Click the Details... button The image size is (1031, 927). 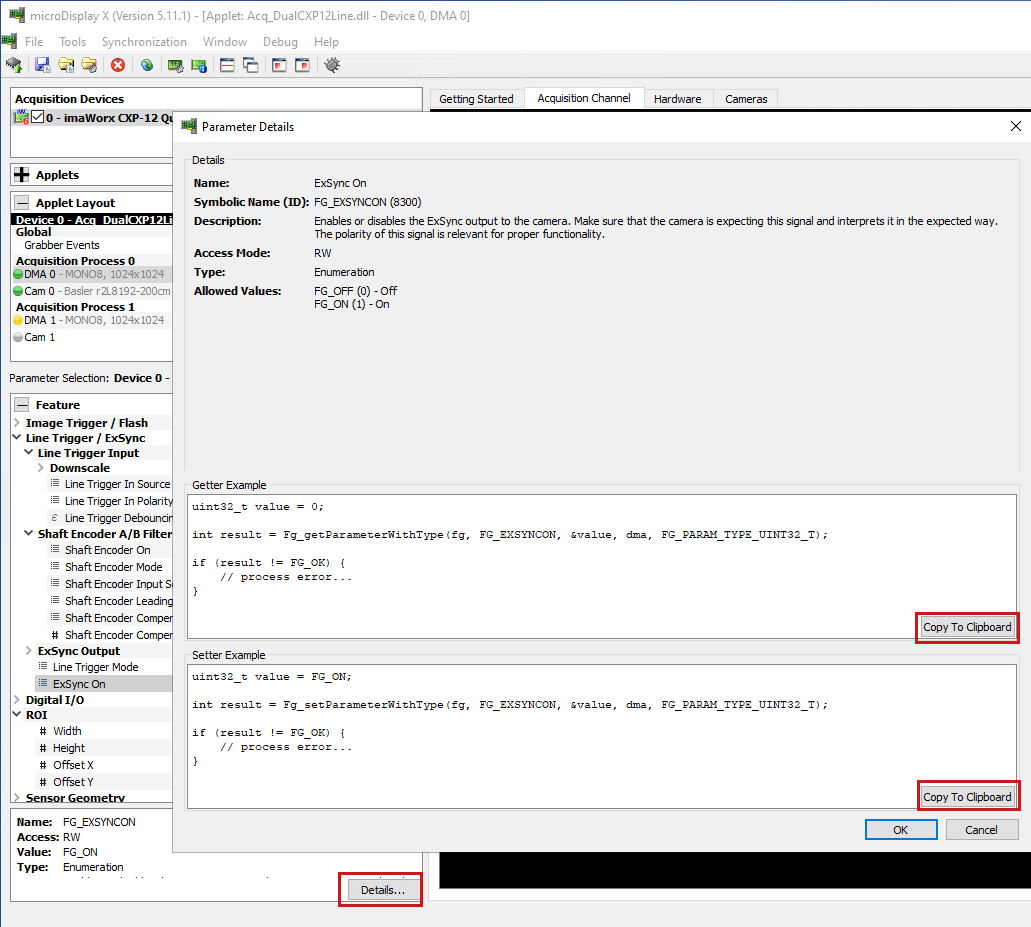382,890
